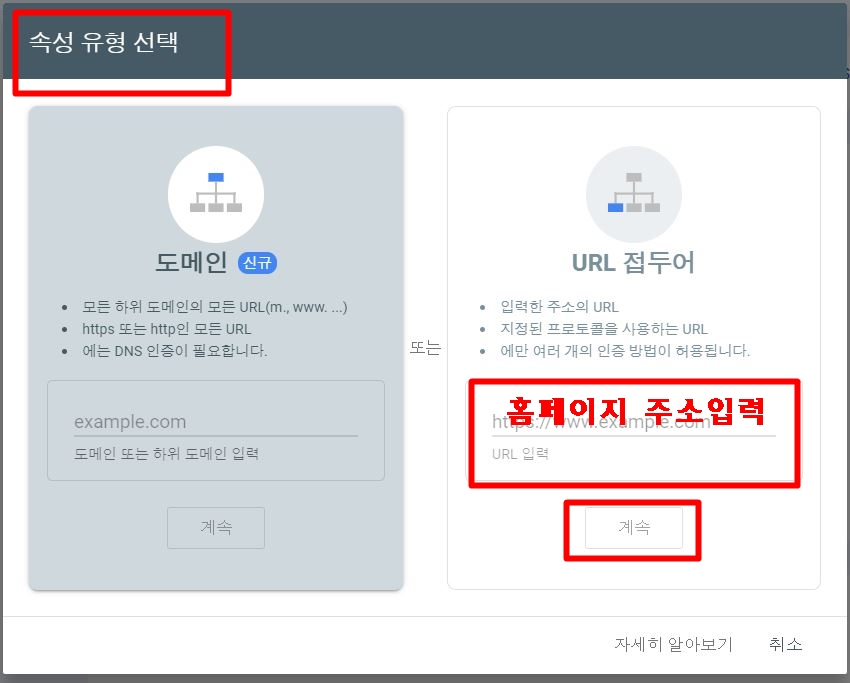Click the domain property hierarchy icon

(x=216, y=193)
